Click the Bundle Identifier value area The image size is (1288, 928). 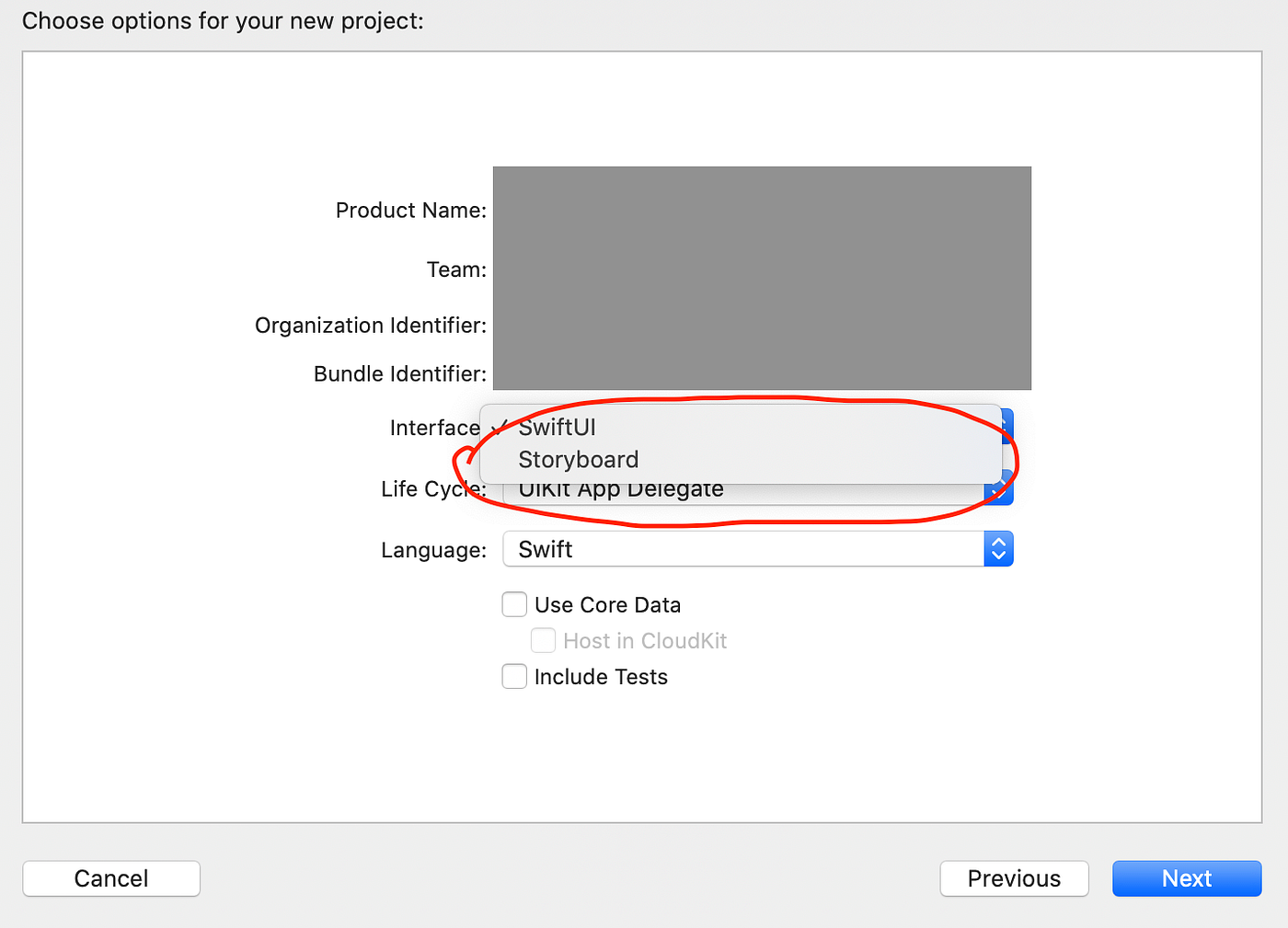pos(762,373)
